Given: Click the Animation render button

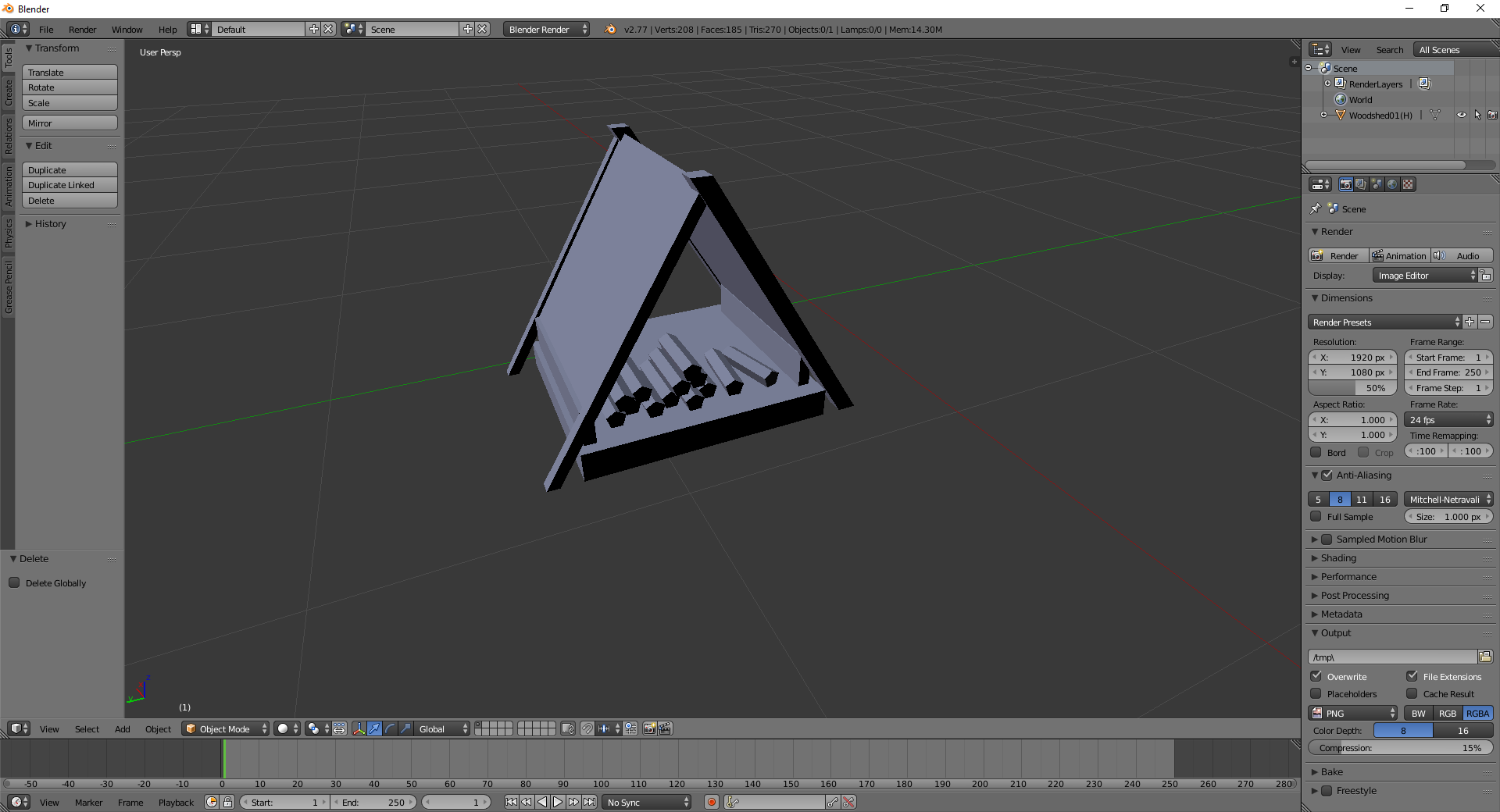Looking at the screenshot, I should coord(1398,255).
